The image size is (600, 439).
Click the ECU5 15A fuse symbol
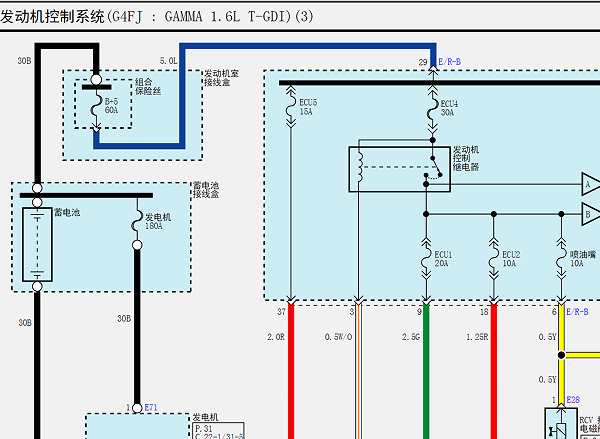291,107
